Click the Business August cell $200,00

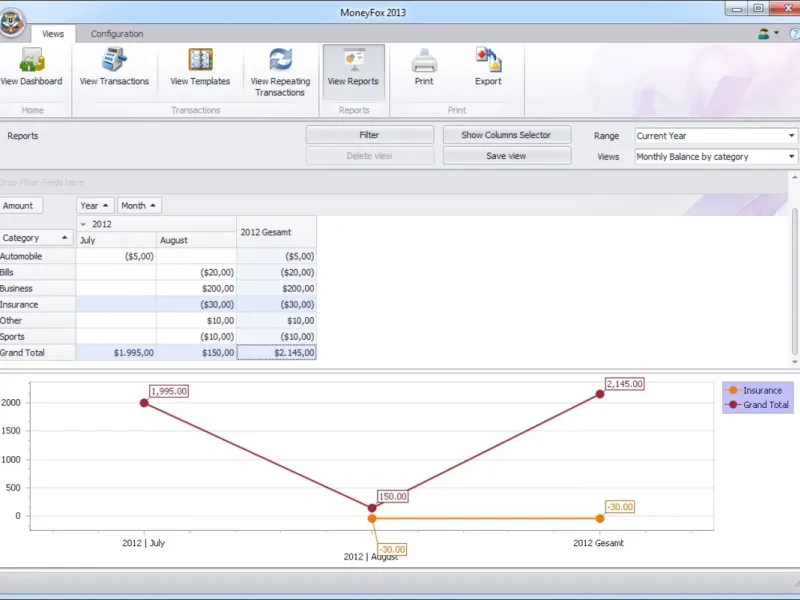pyautogui.click(x=196, y=288)
